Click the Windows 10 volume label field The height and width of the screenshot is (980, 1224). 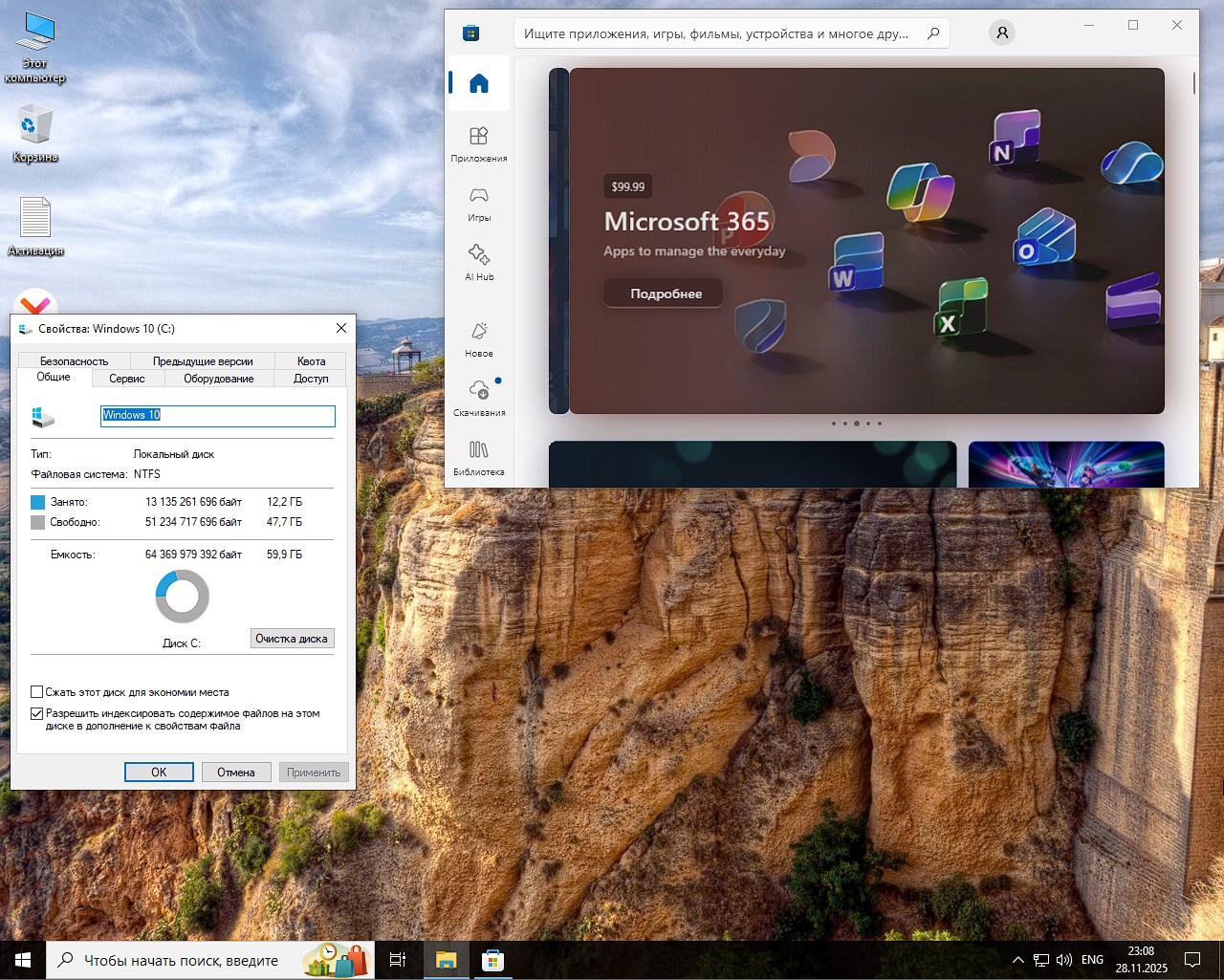pyautogui.click(x=217, y=416)
